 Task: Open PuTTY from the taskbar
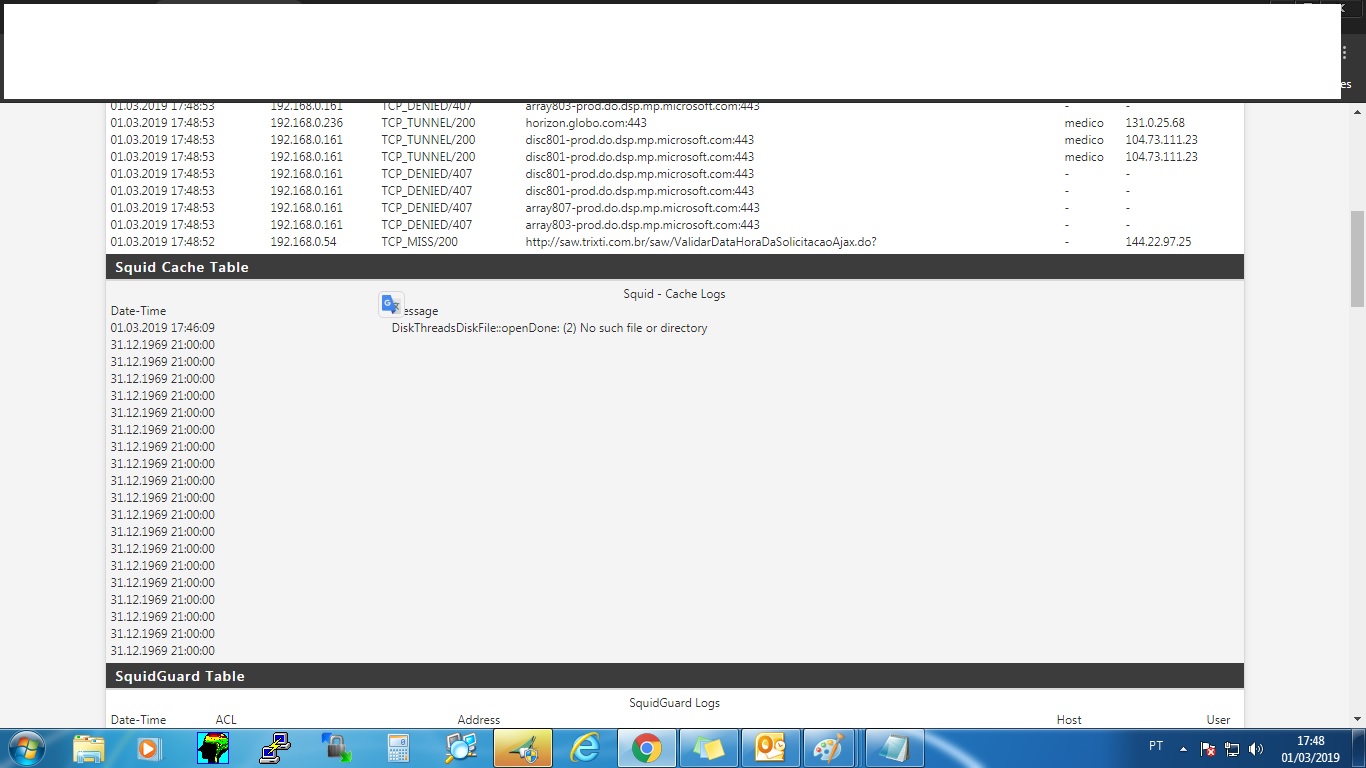click(x=274, y=748)
